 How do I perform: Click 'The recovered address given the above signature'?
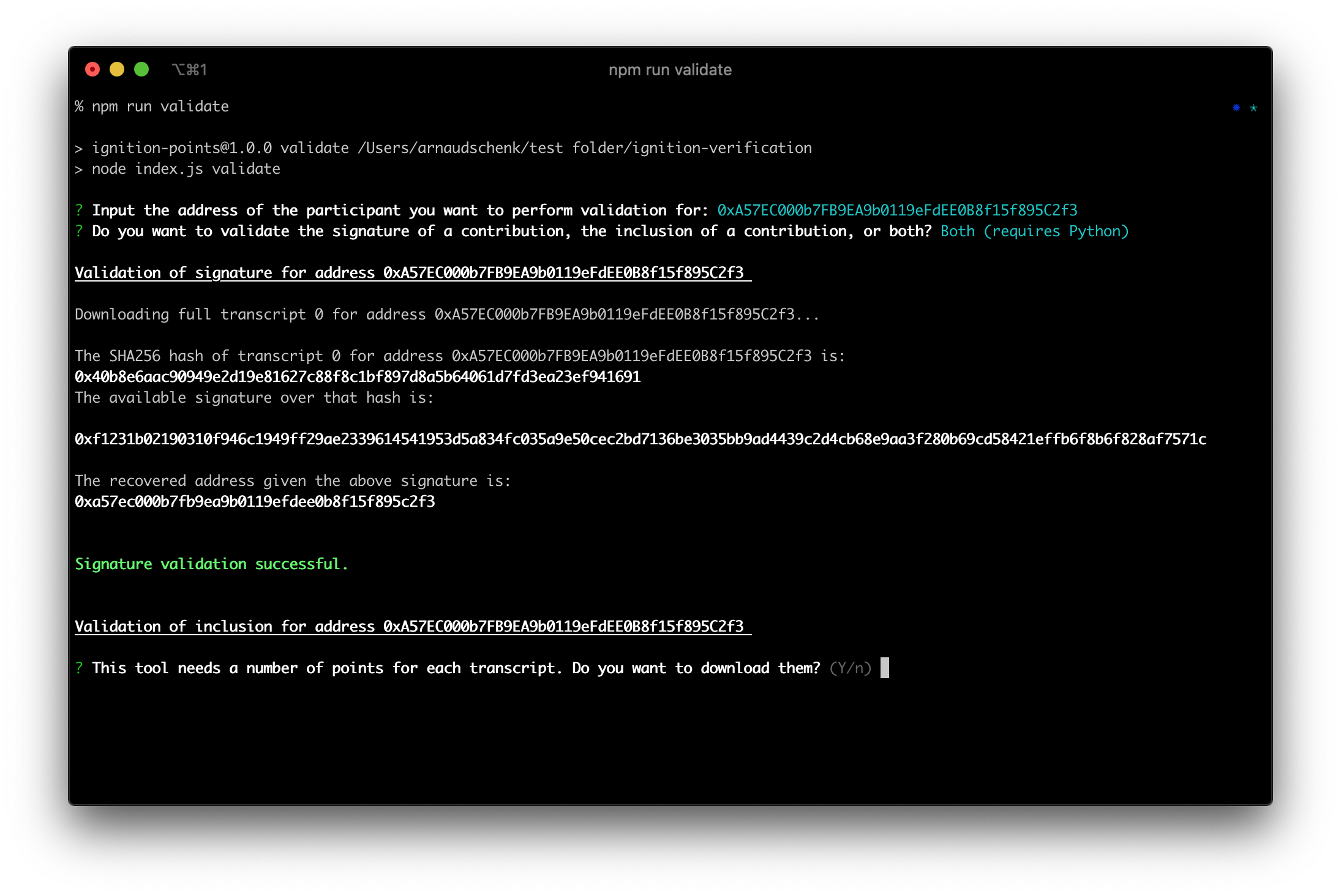293,481
